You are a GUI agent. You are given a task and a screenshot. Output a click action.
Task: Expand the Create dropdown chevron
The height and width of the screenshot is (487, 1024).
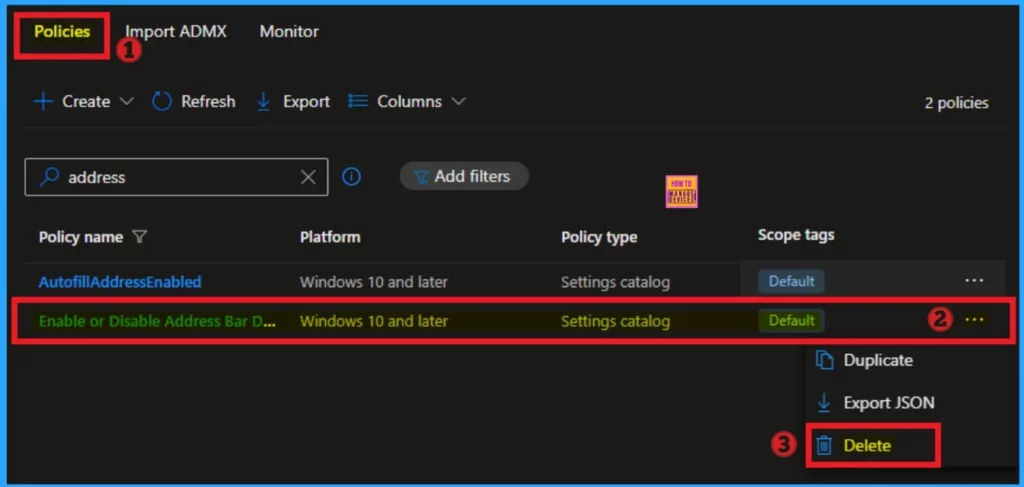pyautogui.click(x=127, y=102)
